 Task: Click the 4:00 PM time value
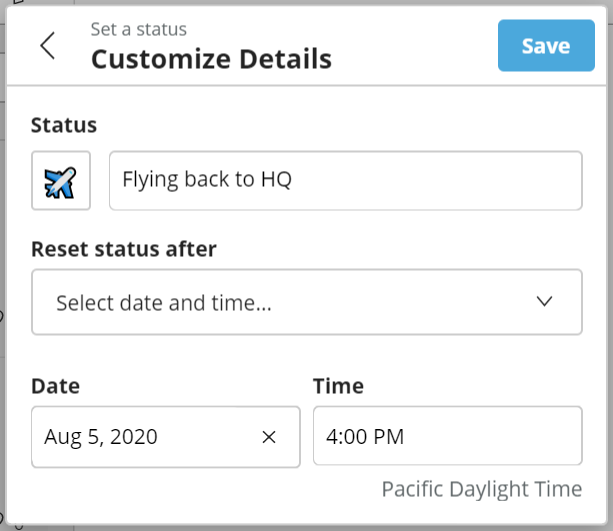tap(364, 437)
